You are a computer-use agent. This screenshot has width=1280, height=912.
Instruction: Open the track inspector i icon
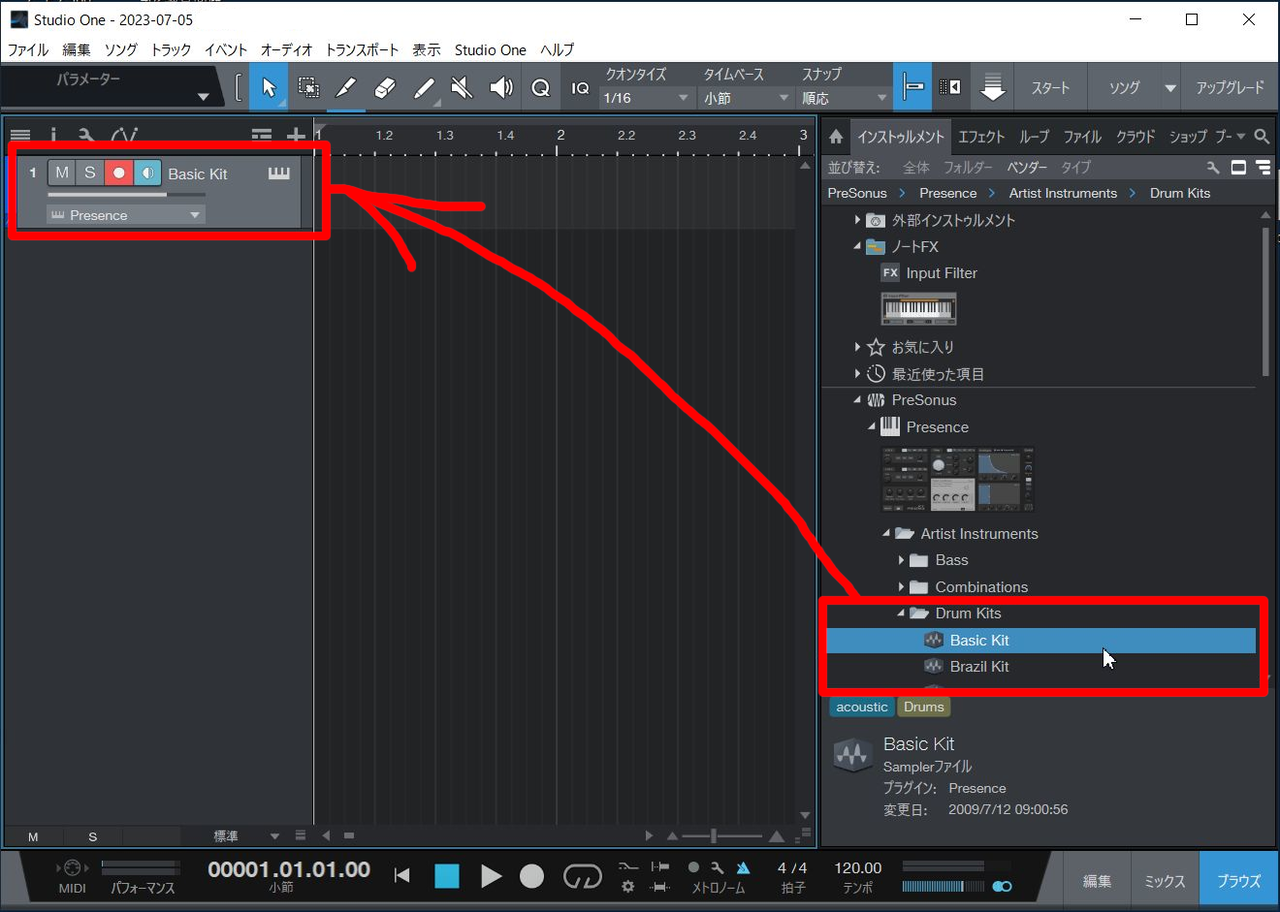pyautogui.click(x=53, y=136)
